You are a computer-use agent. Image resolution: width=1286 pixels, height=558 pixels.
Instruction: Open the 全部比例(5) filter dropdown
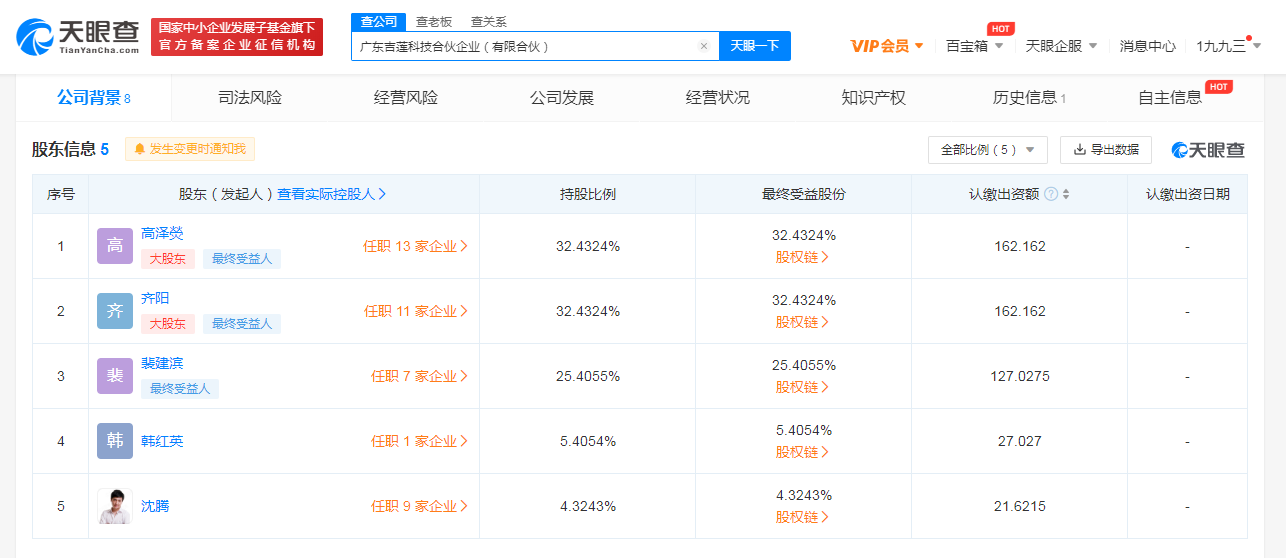(987, 150)
